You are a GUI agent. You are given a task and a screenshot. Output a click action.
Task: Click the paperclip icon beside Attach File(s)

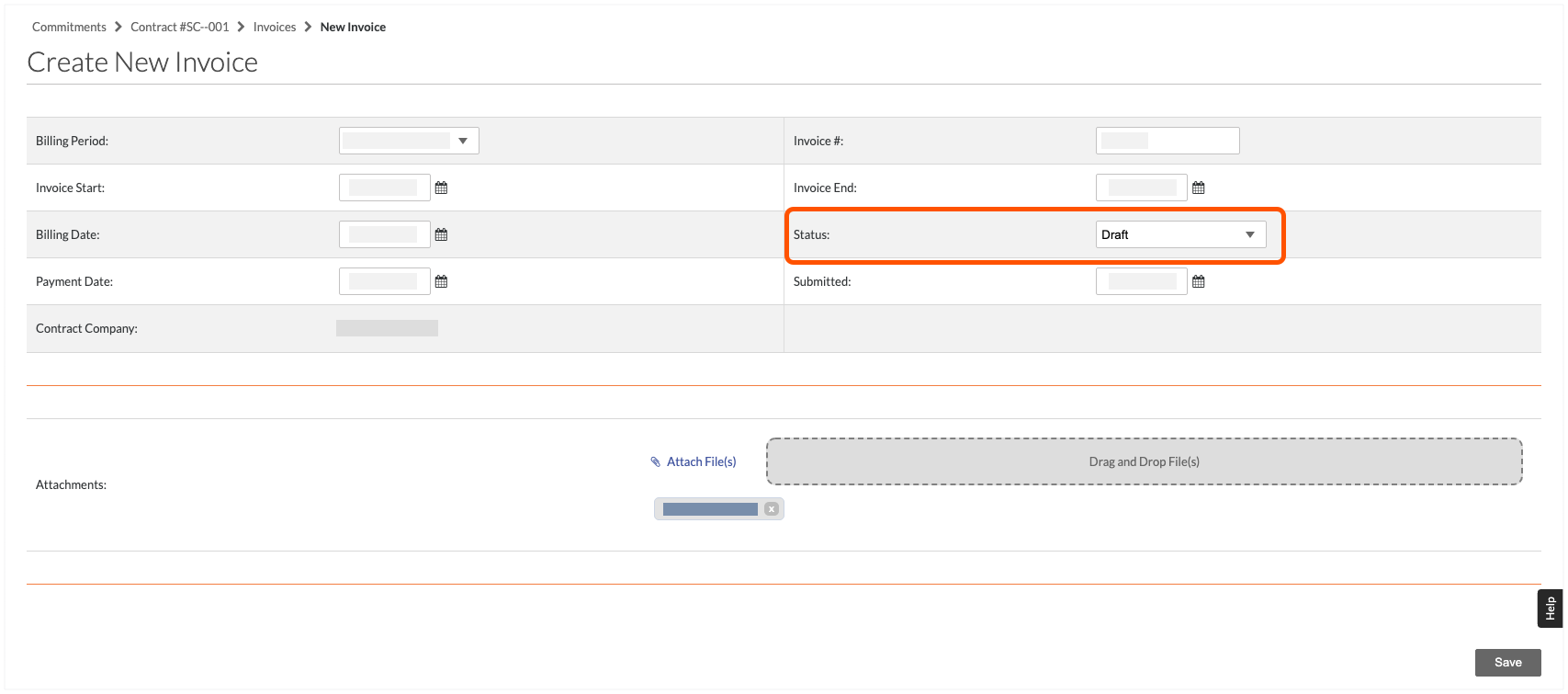pos(656,461)
